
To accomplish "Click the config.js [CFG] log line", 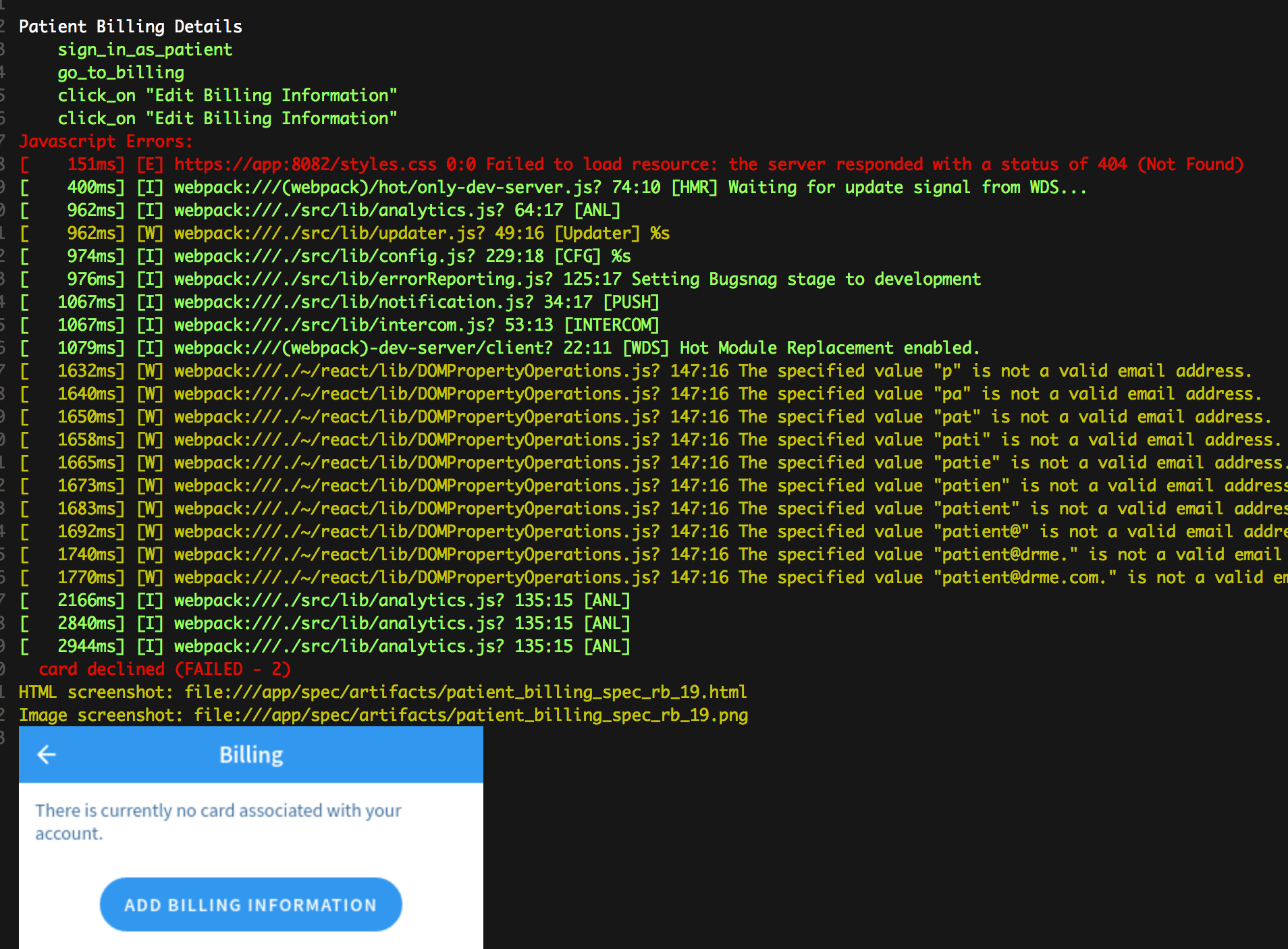I will 325,256.
